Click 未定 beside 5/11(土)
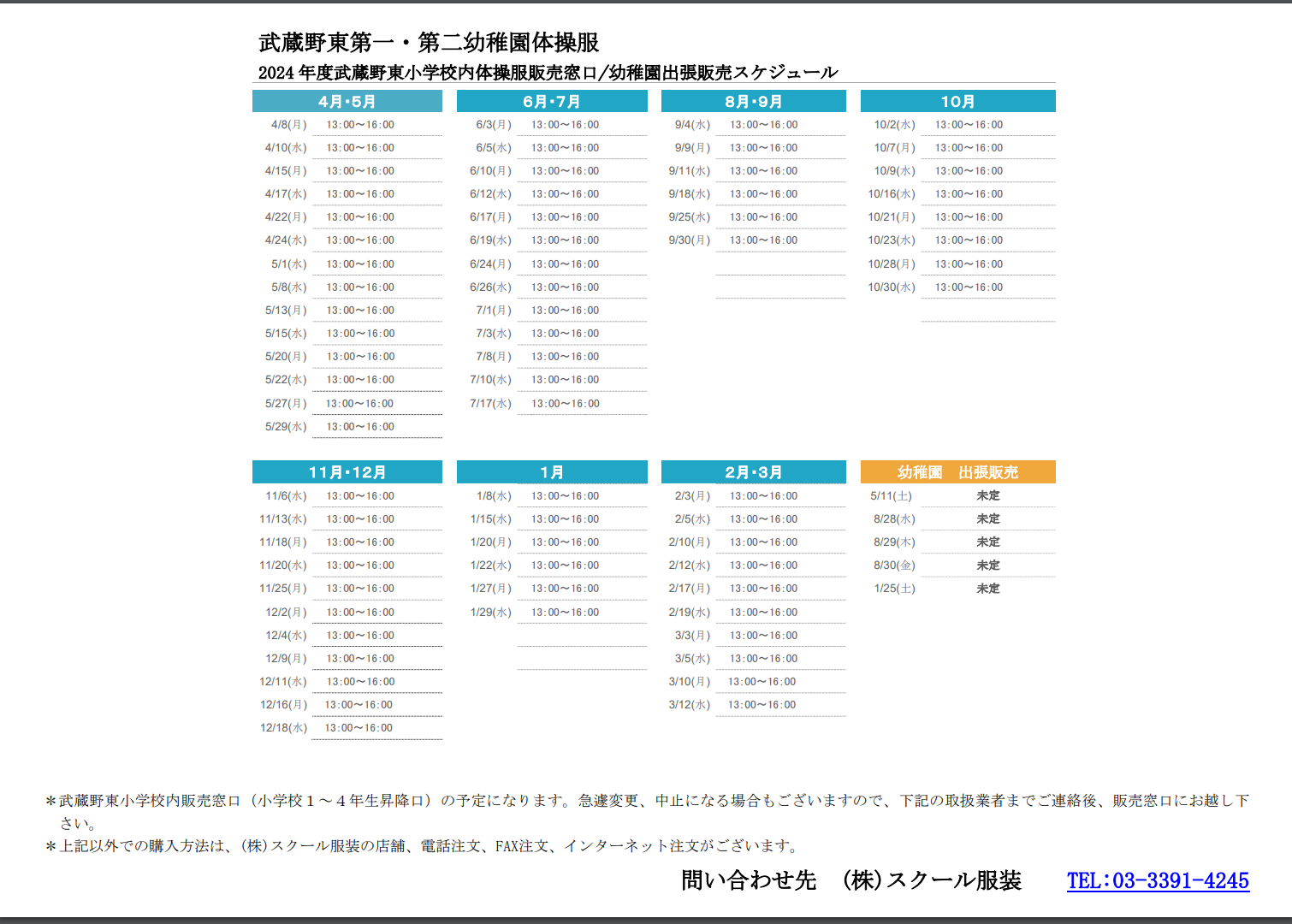The width and height of the screenshot is (1292, 924). [988, 496]
